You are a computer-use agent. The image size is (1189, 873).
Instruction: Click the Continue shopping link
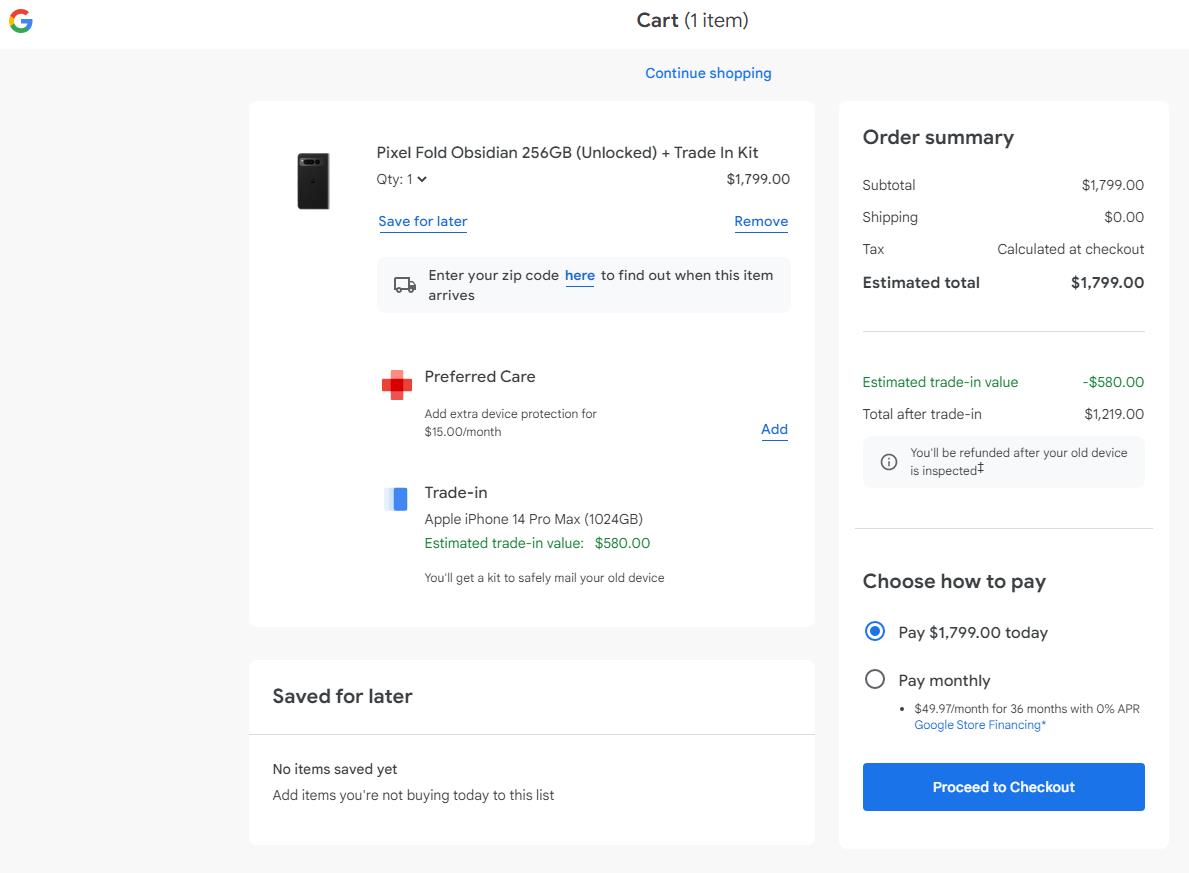point(708,73)
